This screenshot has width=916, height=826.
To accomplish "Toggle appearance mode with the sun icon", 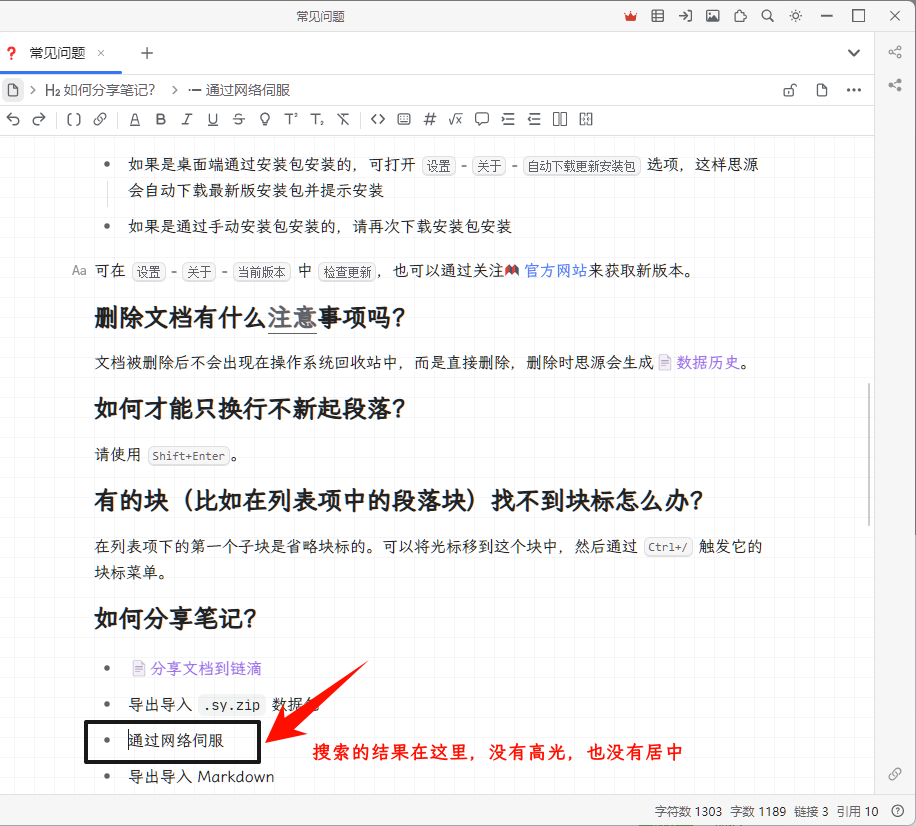I will click(796, 16).
